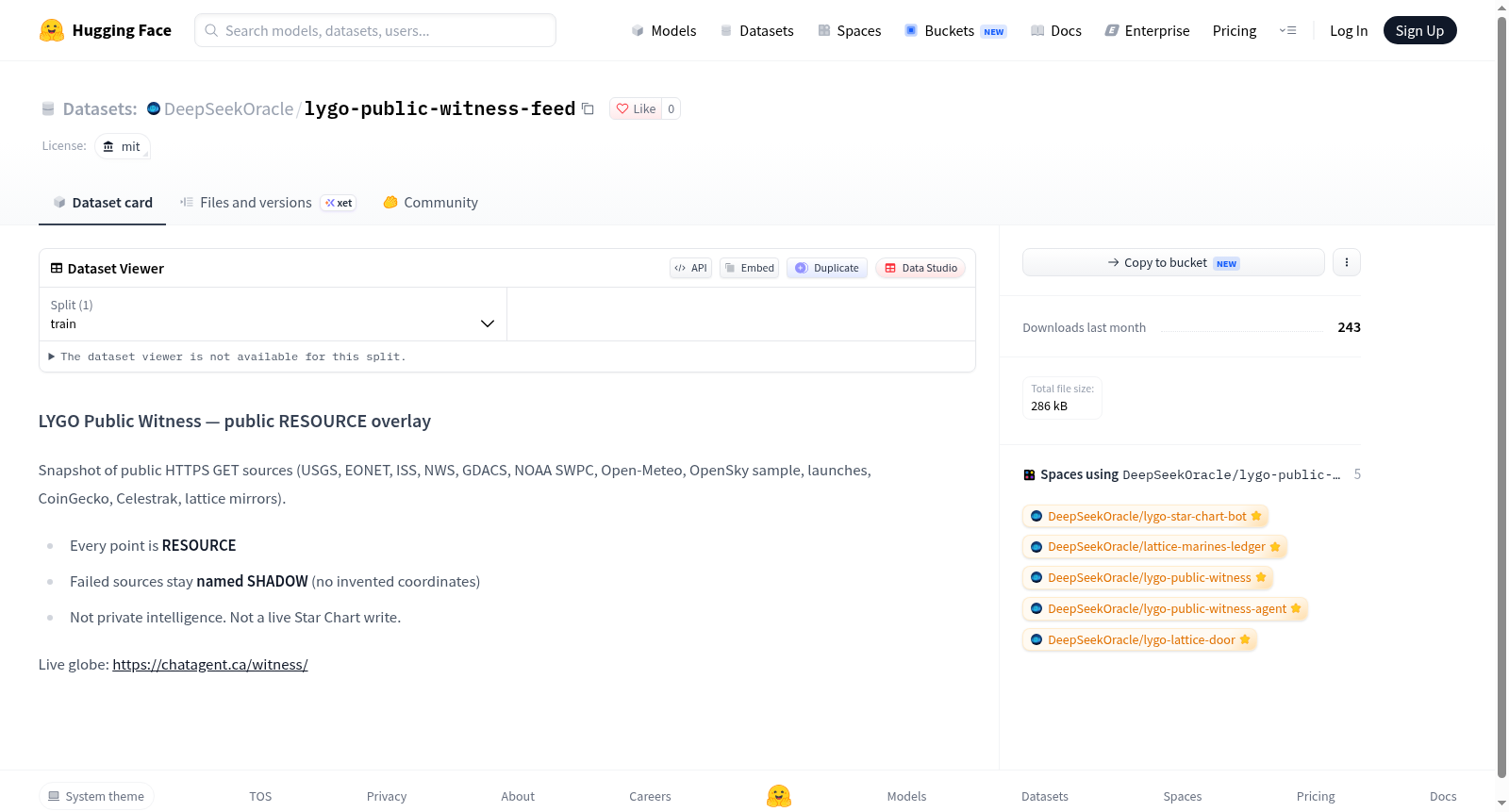Open Models in the top navigation
This screenshot has width=1509, height=812.
point(664,30)
